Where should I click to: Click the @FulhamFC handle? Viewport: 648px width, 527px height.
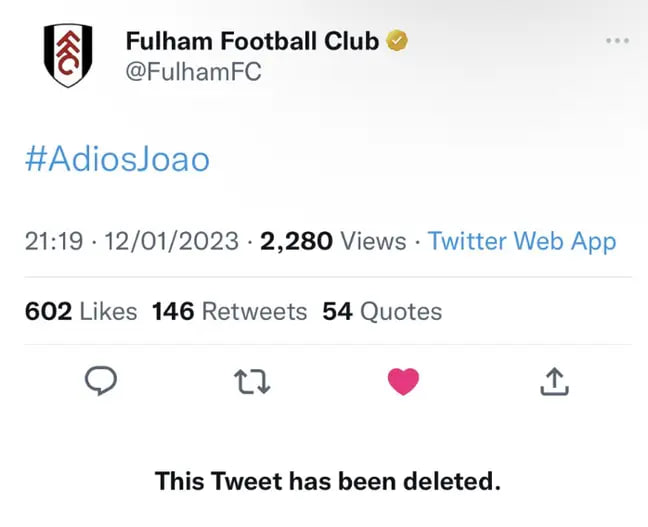tap(192, 72)
